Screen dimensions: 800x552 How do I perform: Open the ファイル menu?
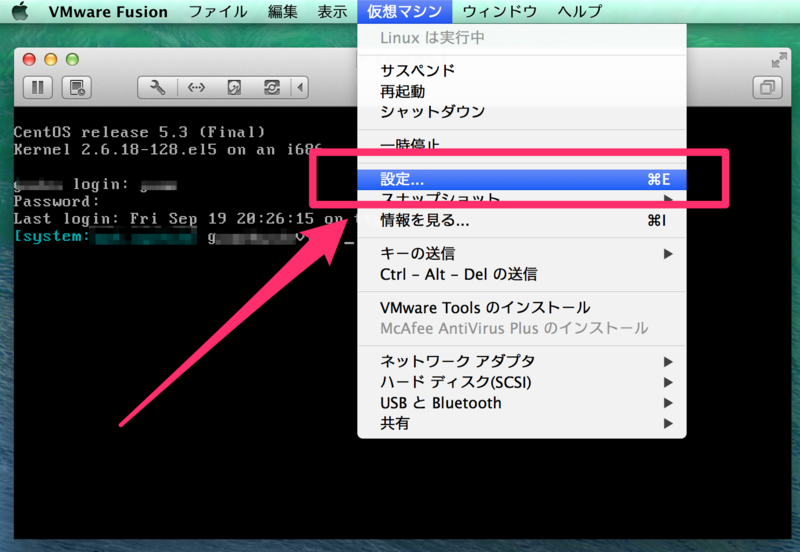pyautogui.click(x=218, y=11)
